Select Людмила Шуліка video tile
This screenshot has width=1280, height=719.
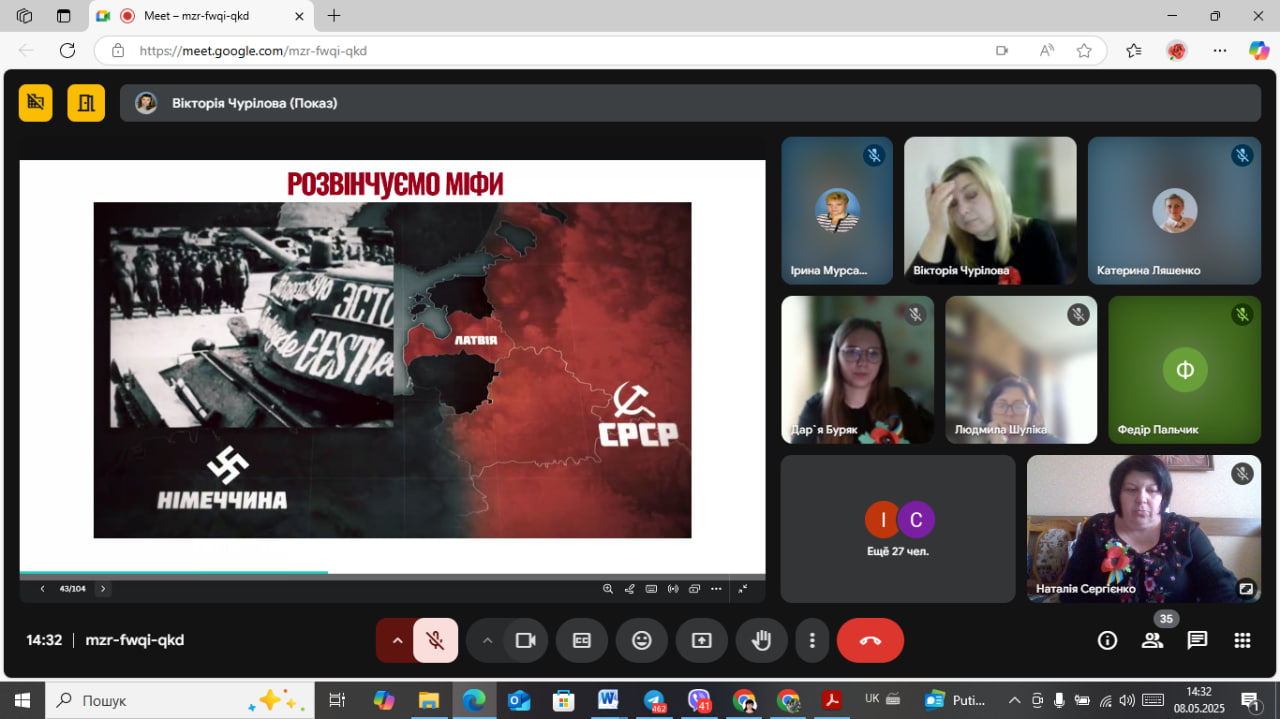tap(1021, 370)
